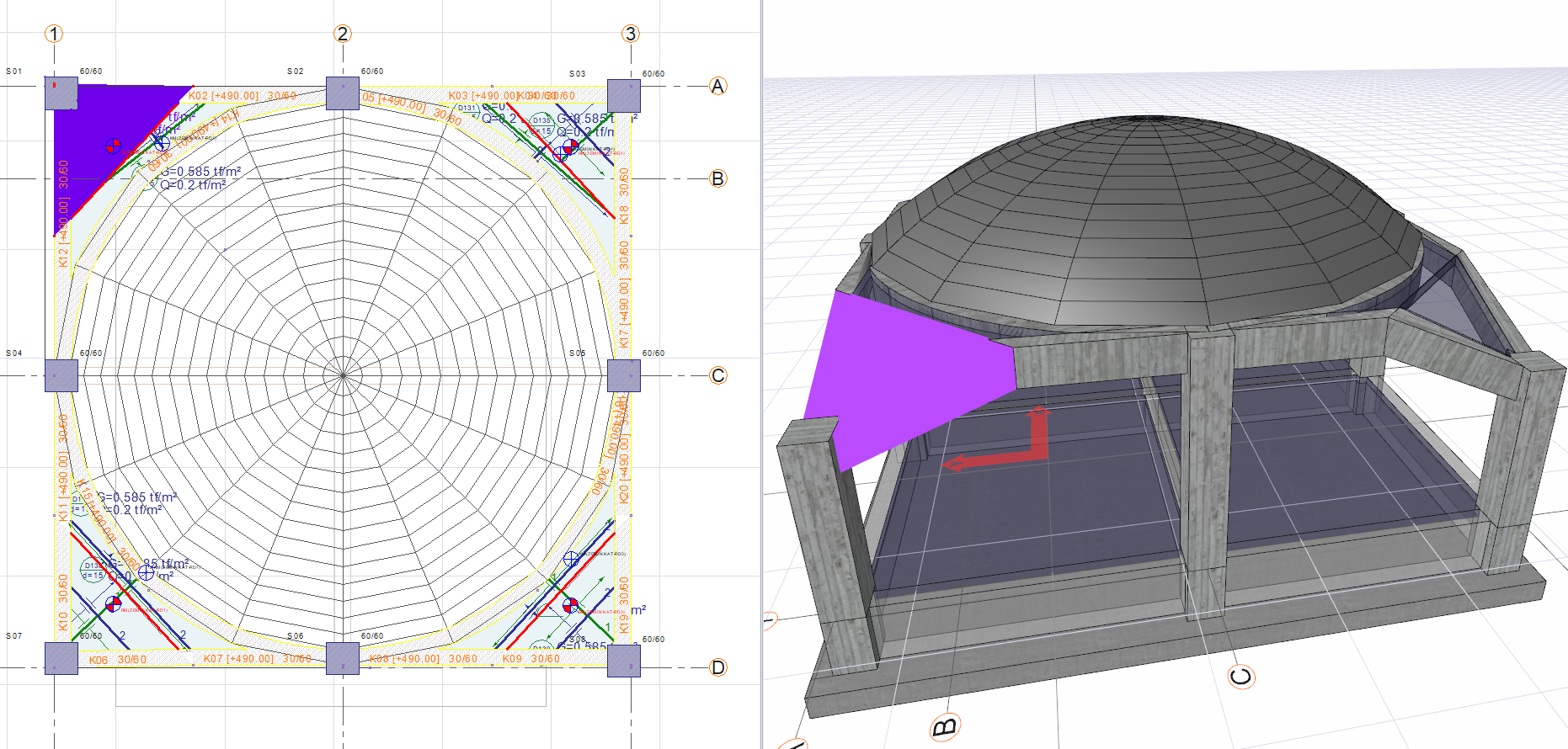The height and width of the screenshot is (749, 1568).
Task: Select column S08 square in plan
Action: pos(624,661)
